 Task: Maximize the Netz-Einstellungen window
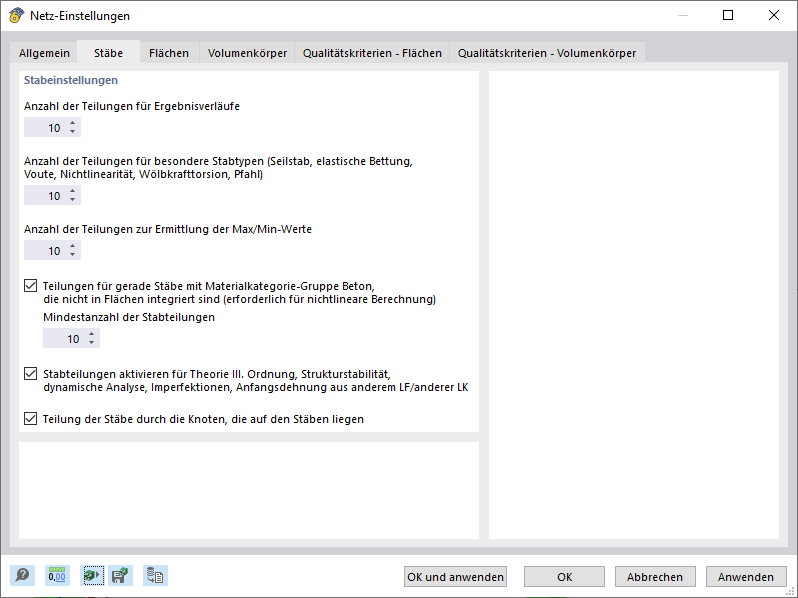coord(728,15)
